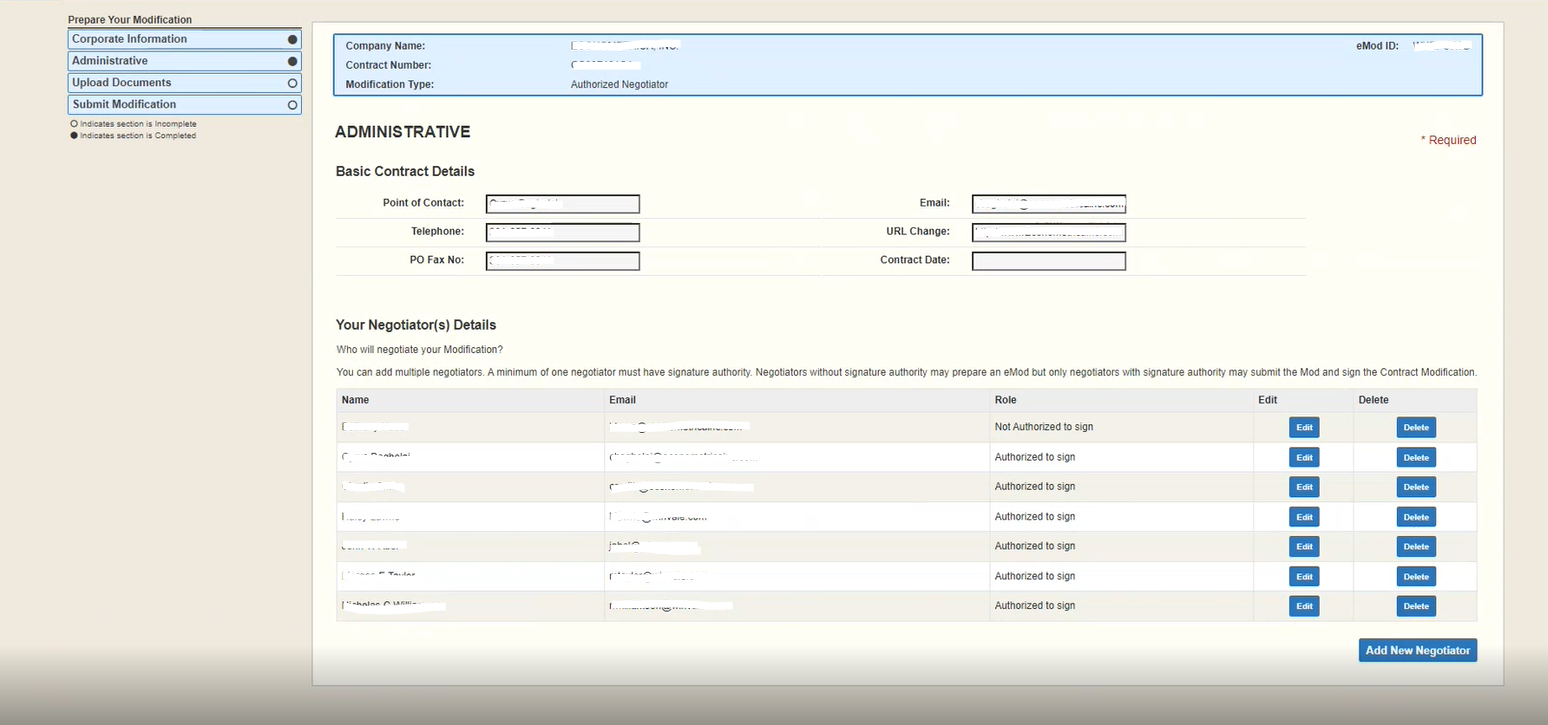
Task: Click the URL Change field
Action: [x=1048, y=232]
